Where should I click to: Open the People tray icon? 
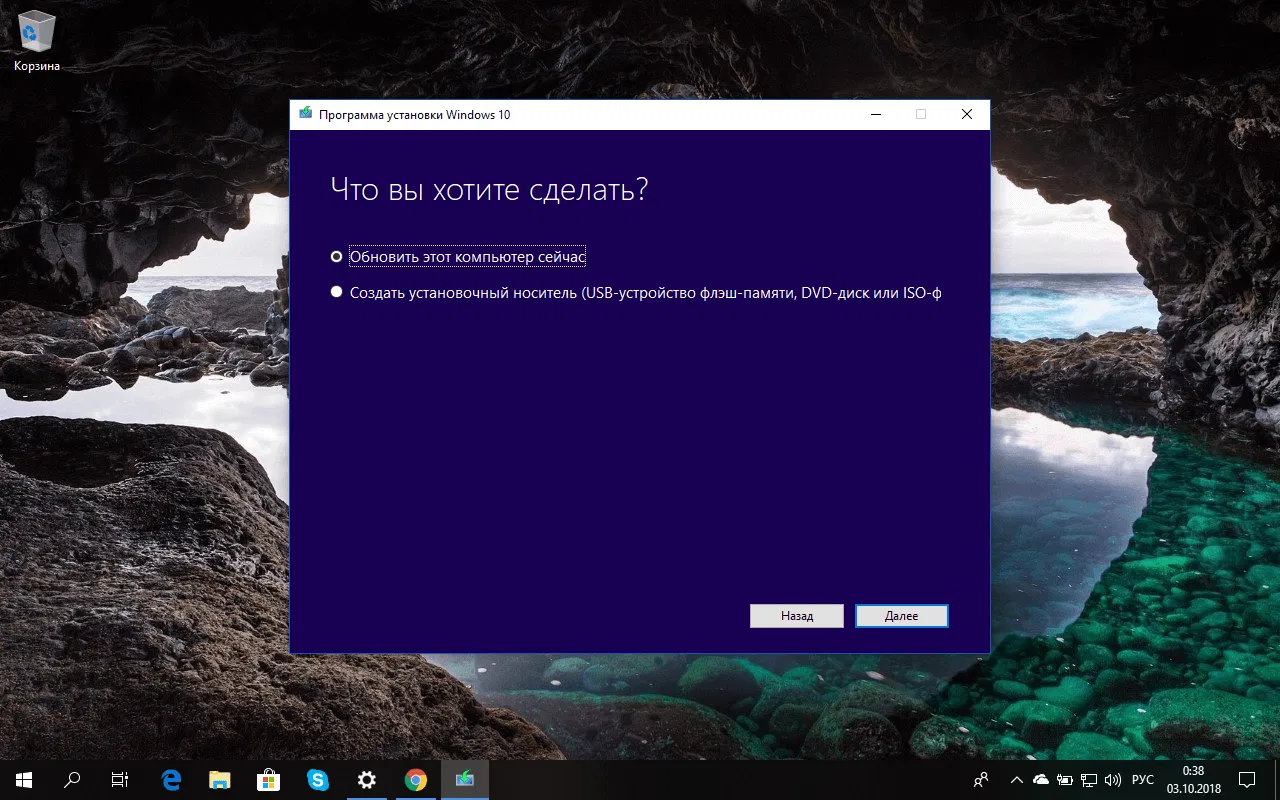tap(982, 780)
